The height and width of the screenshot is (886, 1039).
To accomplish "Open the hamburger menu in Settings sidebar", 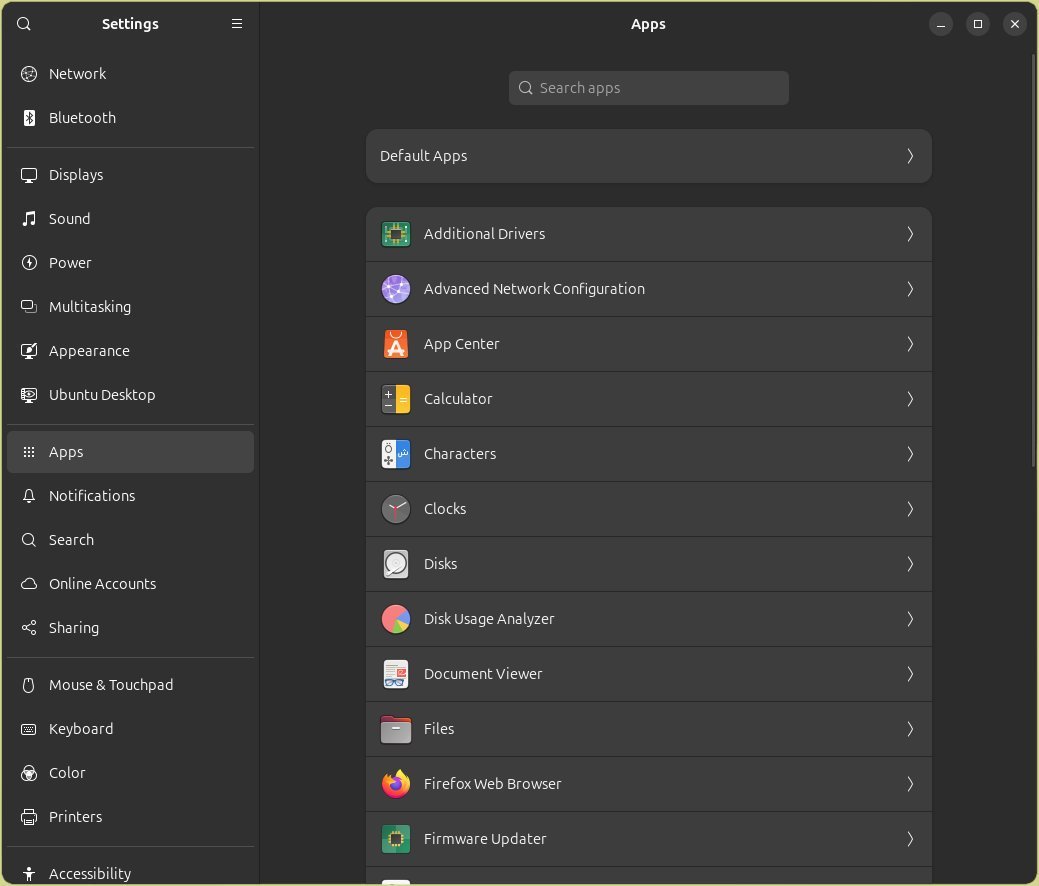I will click(x=237, y=24).
